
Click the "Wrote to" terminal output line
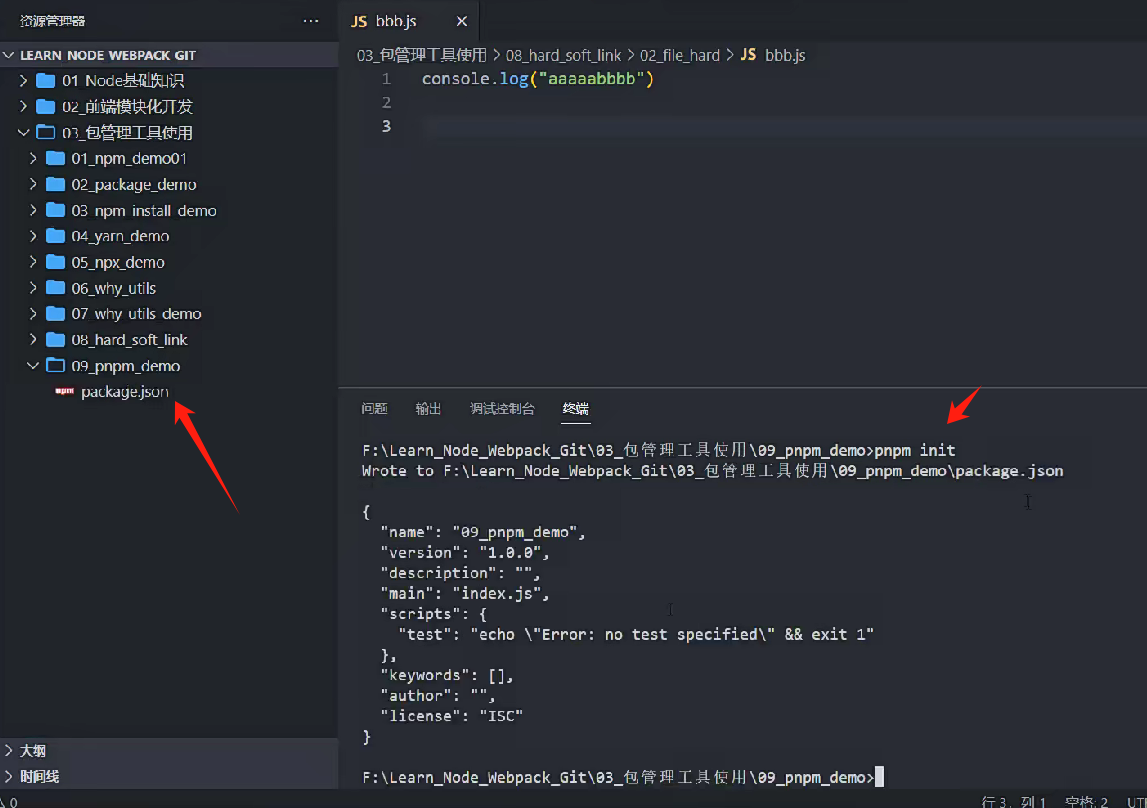coord(712,470)
